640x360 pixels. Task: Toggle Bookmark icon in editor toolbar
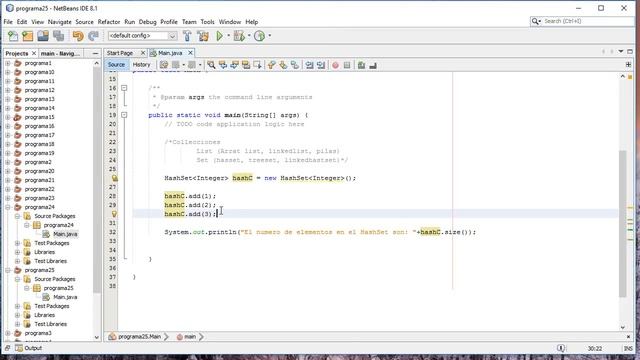tap(294, 65)
